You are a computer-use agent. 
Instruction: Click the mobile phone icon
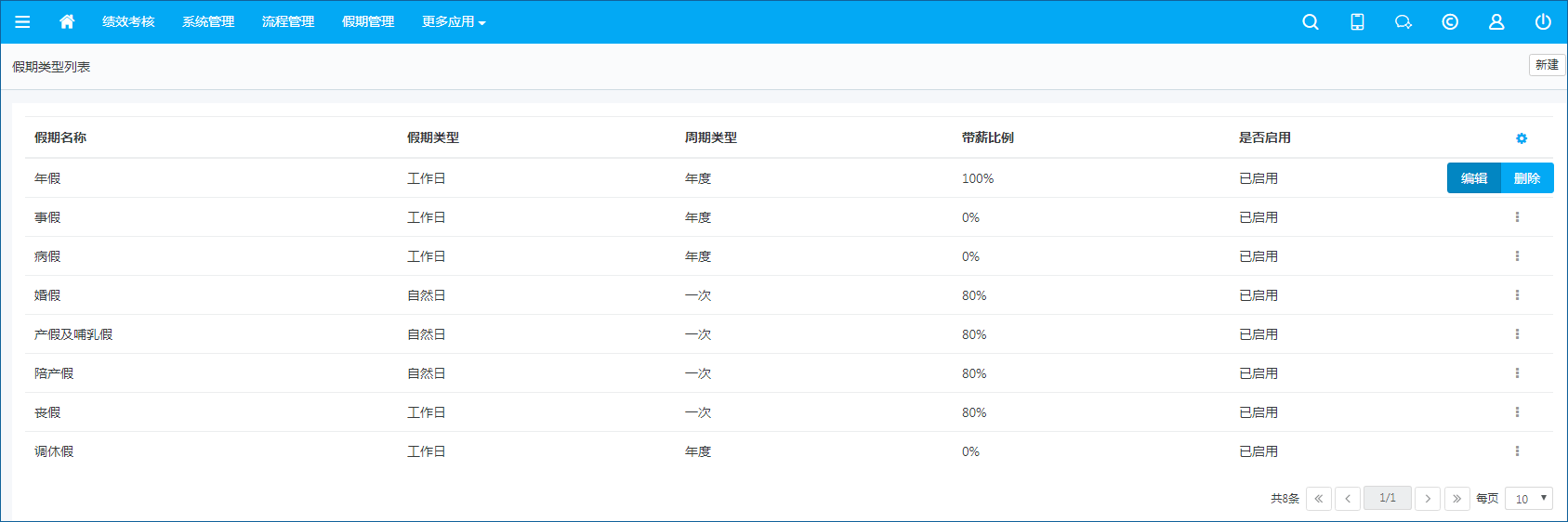coord(1357,22)
